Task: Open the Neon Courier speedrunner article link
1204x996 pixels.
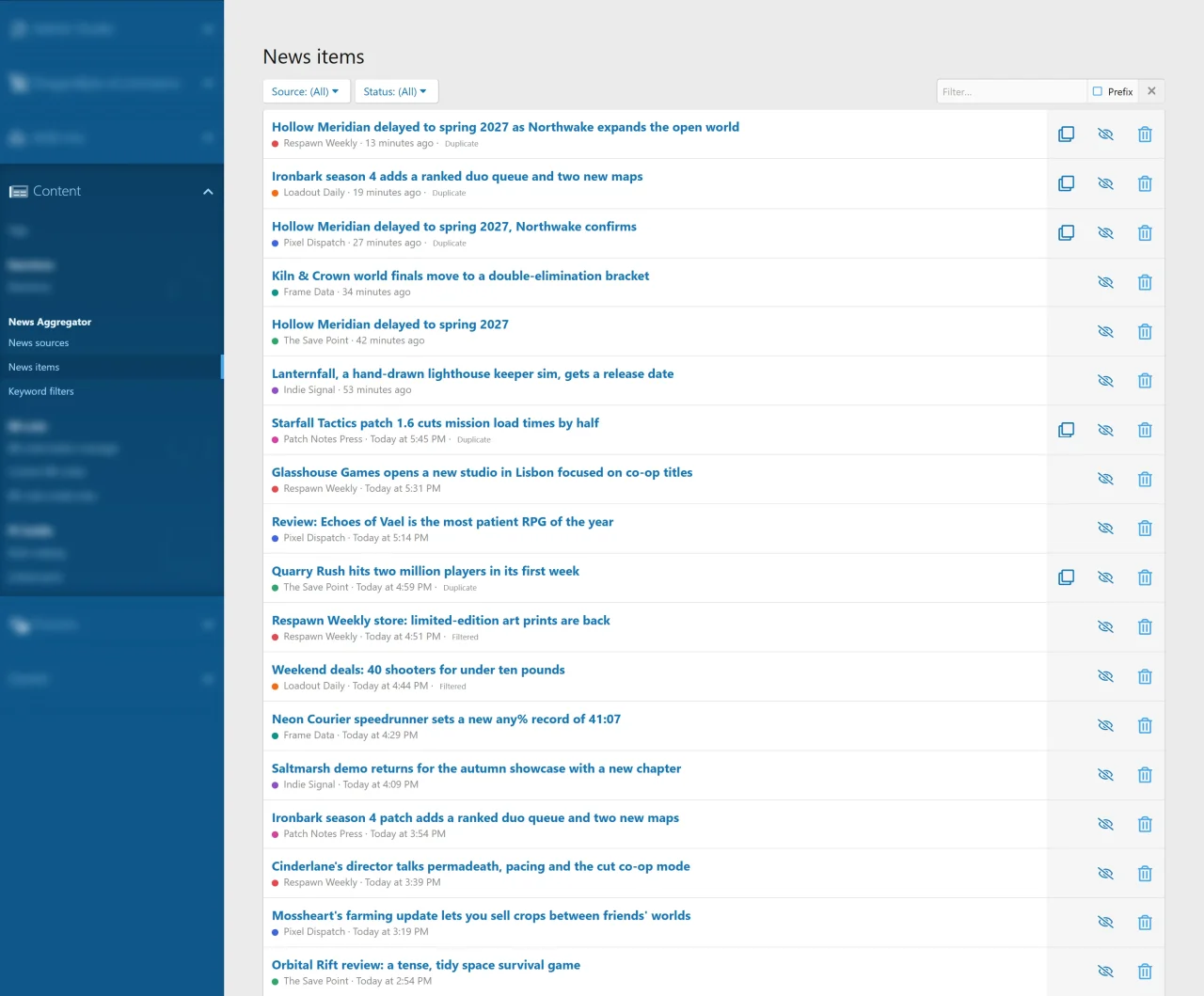Action: click(446, 719)
